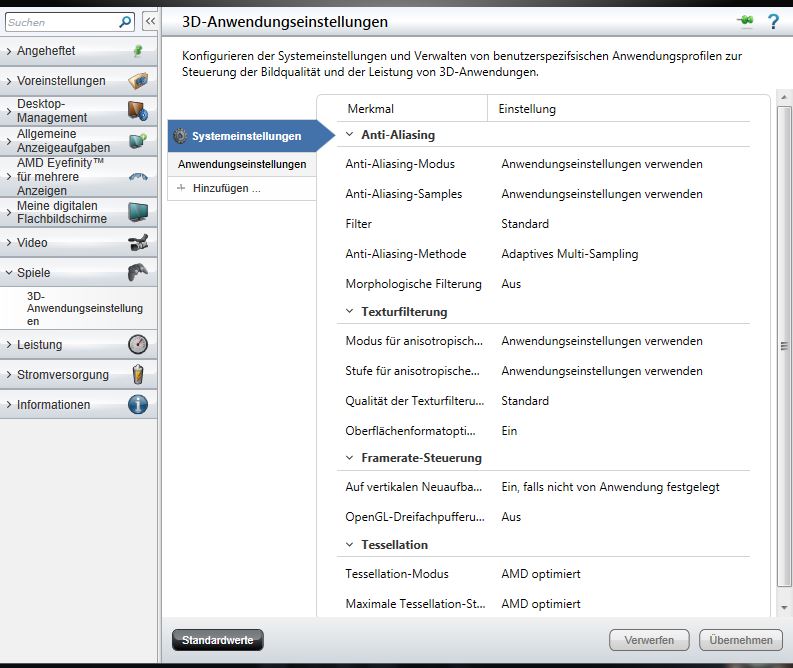This screenshot has height=668, width=793.
Task: Select the Anwendungseinstellungen tab
Action: pyautogui.click(x=242, y=164)
